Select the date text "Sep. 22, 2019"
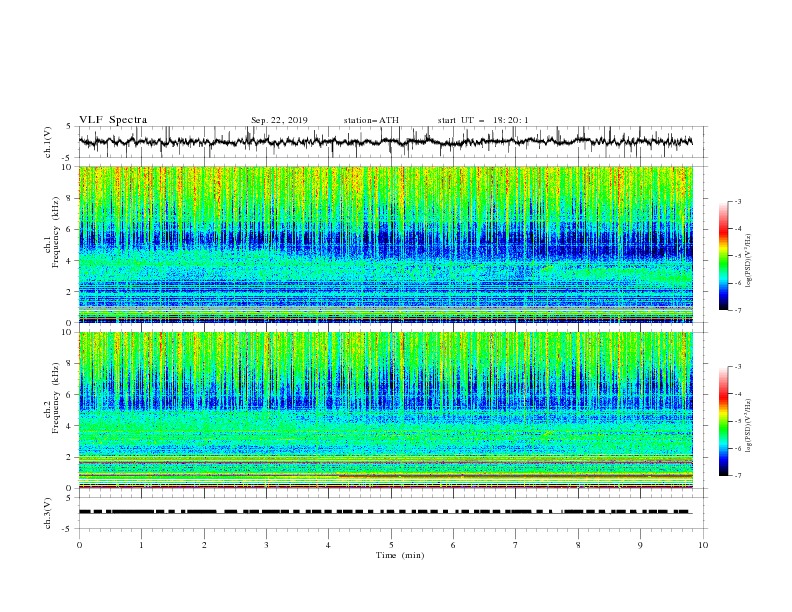This screenshot has width=792, height=612. pyautogui.click(x=279, y=120)
